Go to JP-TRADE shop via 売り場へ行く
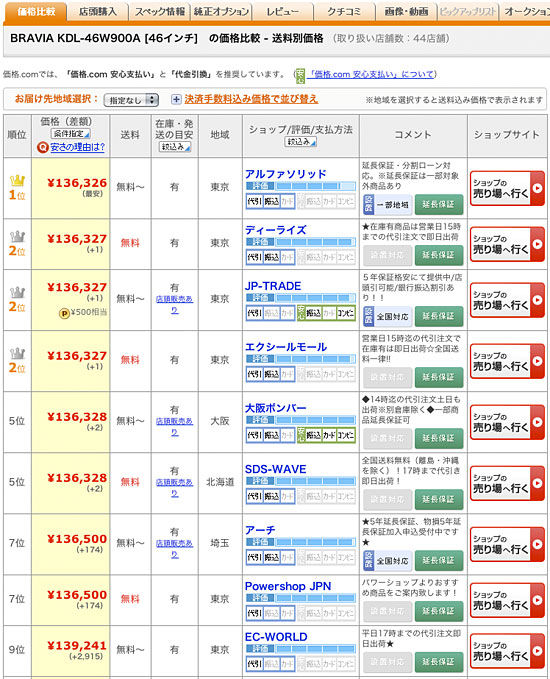 click(x=507, y=300)
